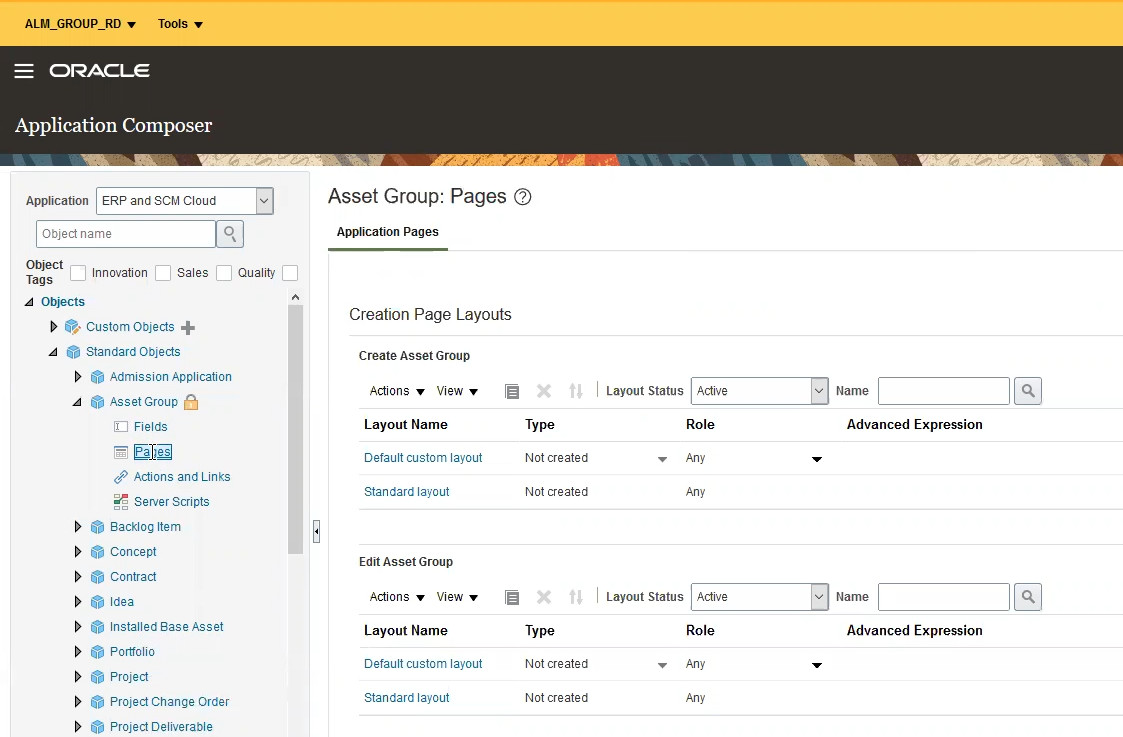1123x737 pixels.
Task: Click the Admission Application cube icon
Action: (97, 377)
